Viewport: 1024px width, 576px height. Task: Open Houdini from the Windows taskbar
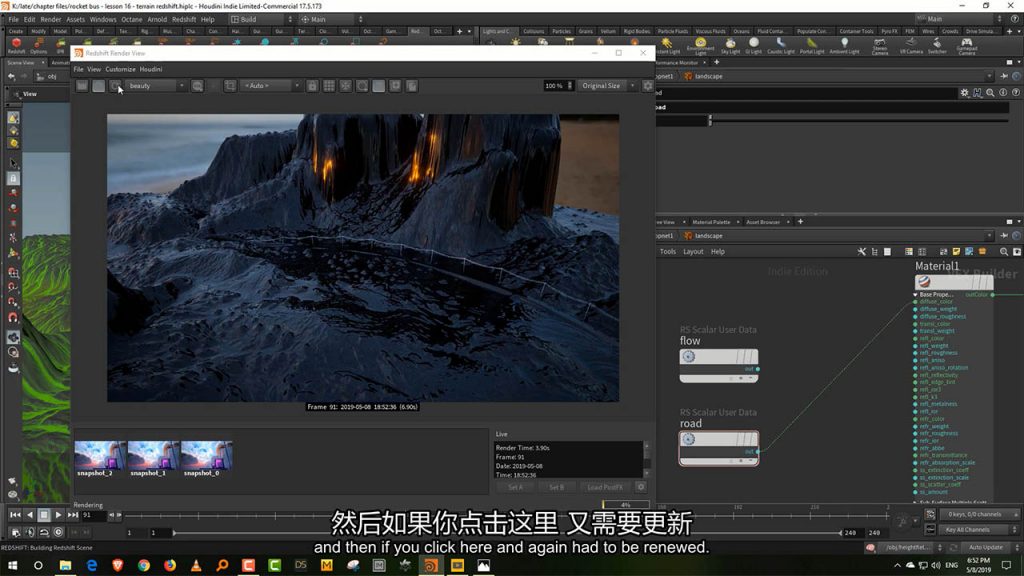tap(431, 565)
